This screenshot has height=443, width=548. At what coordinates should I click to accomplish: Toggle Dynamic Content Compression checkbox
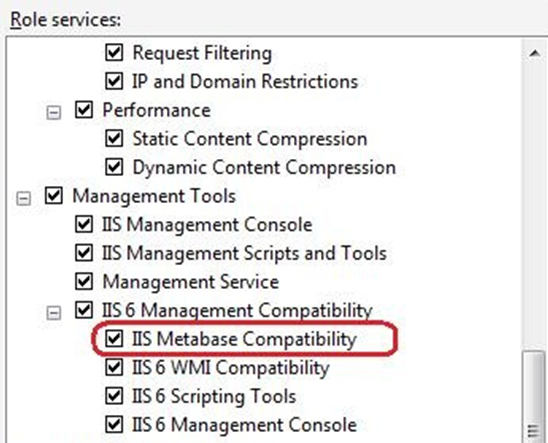point(114,167)
